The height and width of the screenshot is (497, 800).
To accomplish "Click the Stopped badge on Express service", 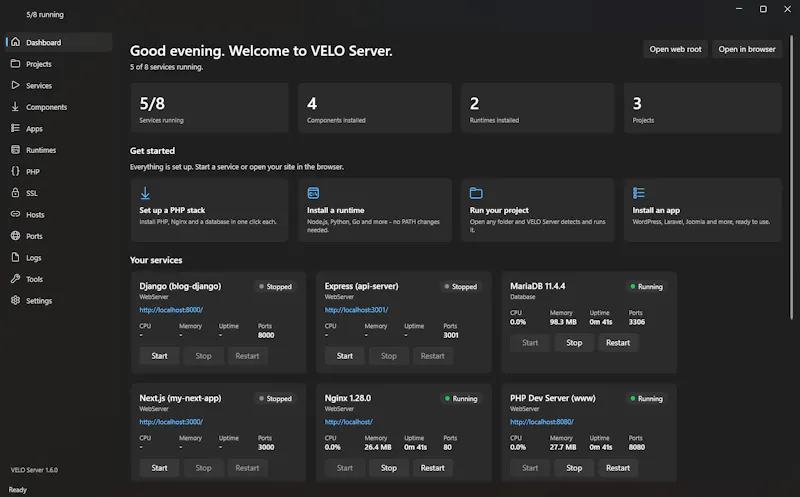I will [x=460, y=287].
